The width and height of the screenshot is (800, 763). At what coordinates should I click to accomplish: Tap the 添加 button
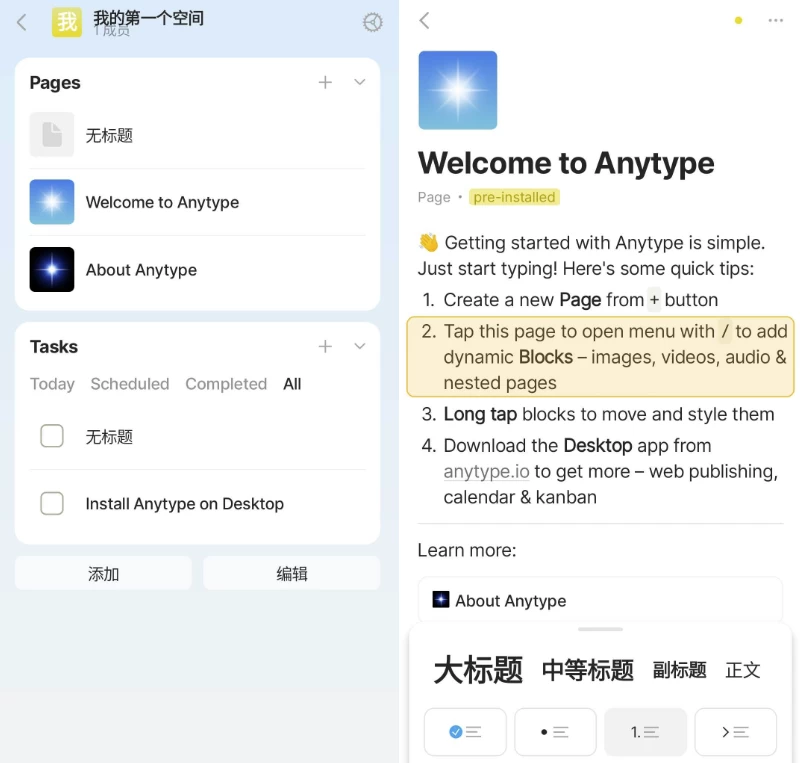[103, 573]
